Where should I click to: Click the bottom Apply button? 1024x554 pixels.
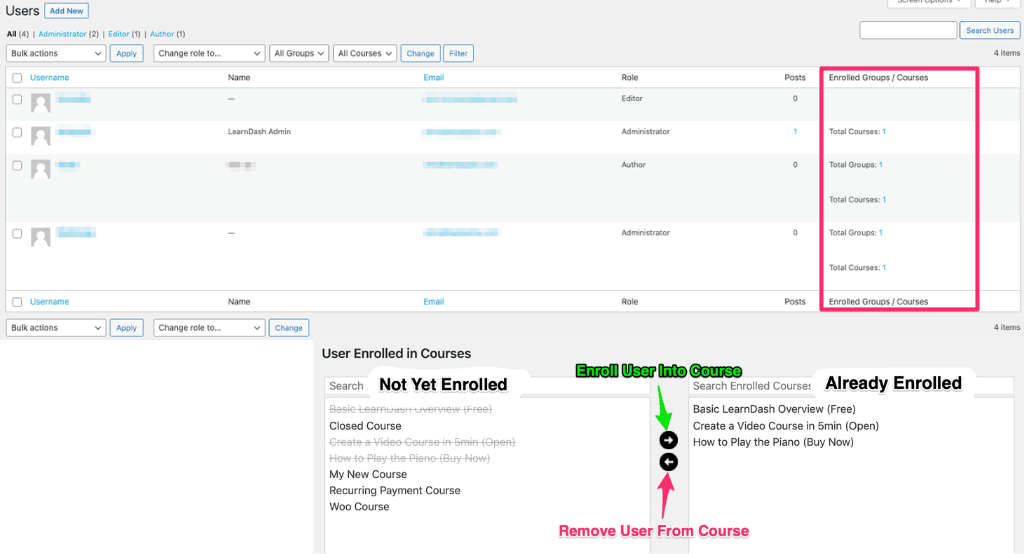[x=126, y=328]
